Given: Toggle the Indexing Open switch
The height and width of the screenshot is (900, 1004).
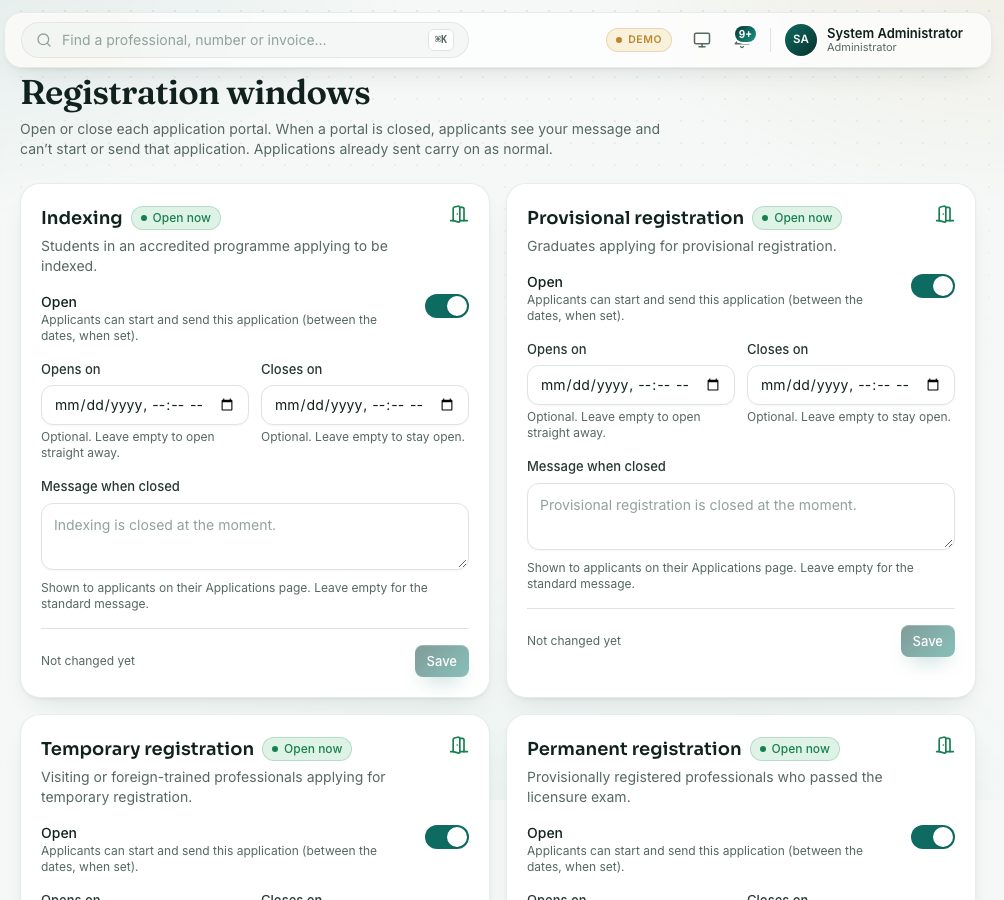Looking at the screenshot, I should point(447,306).
